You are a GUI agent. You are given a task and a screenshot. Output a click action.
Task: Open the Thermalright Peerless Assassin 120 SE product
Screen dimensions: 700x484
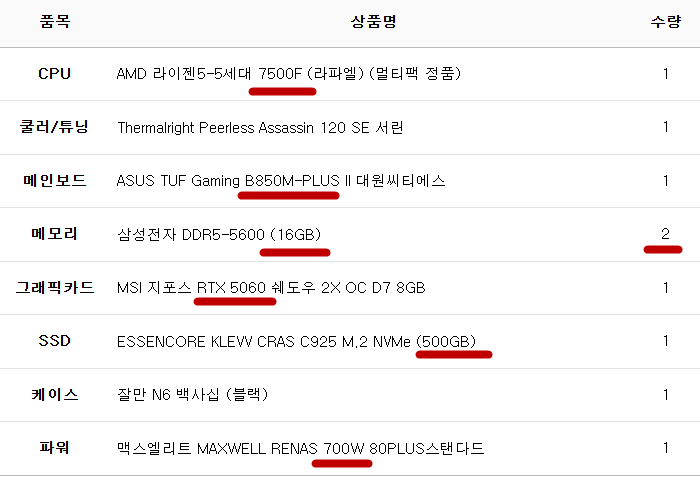click(x=260, y=128)
